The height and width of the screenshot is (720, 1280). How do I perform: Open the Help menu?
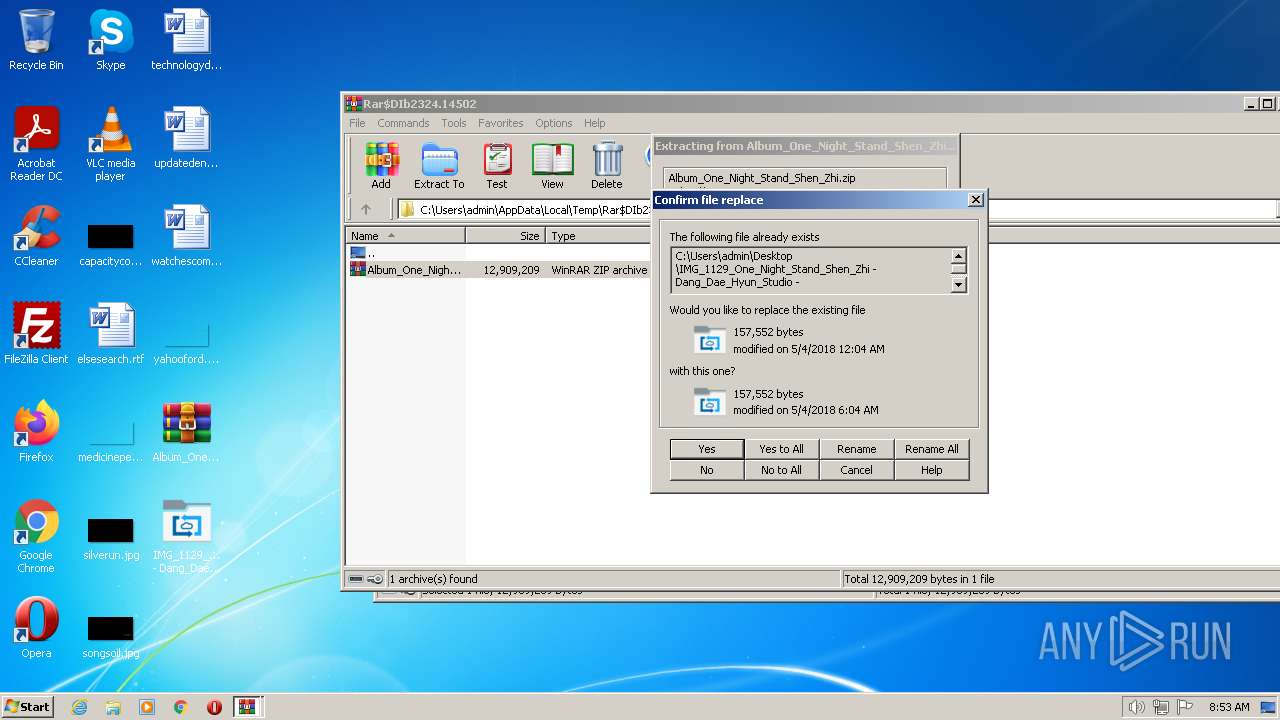(594, 123)
